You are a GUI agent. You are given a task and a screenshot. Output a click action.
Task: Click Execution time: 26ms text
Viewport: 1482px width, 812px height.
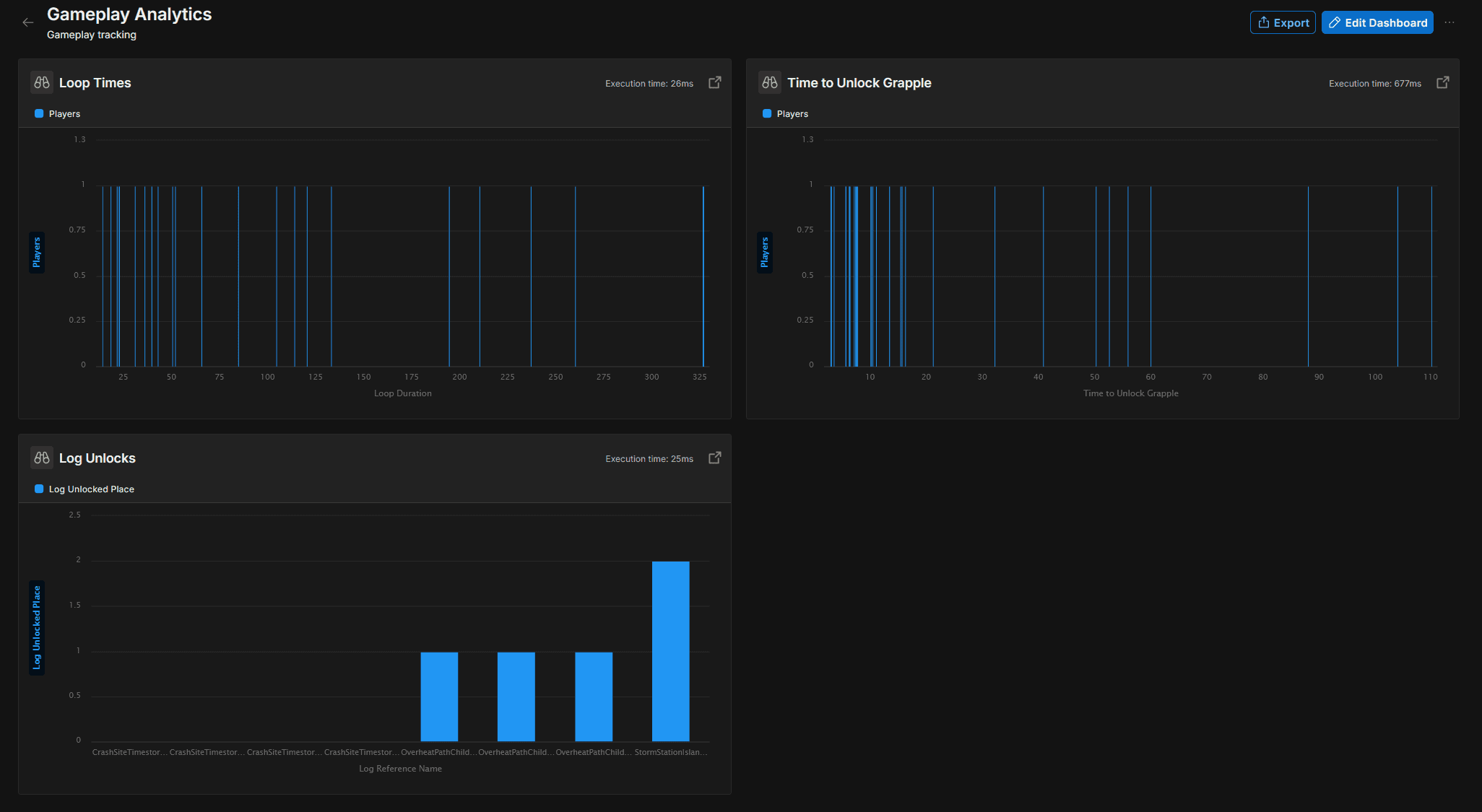tap(649, 84)
